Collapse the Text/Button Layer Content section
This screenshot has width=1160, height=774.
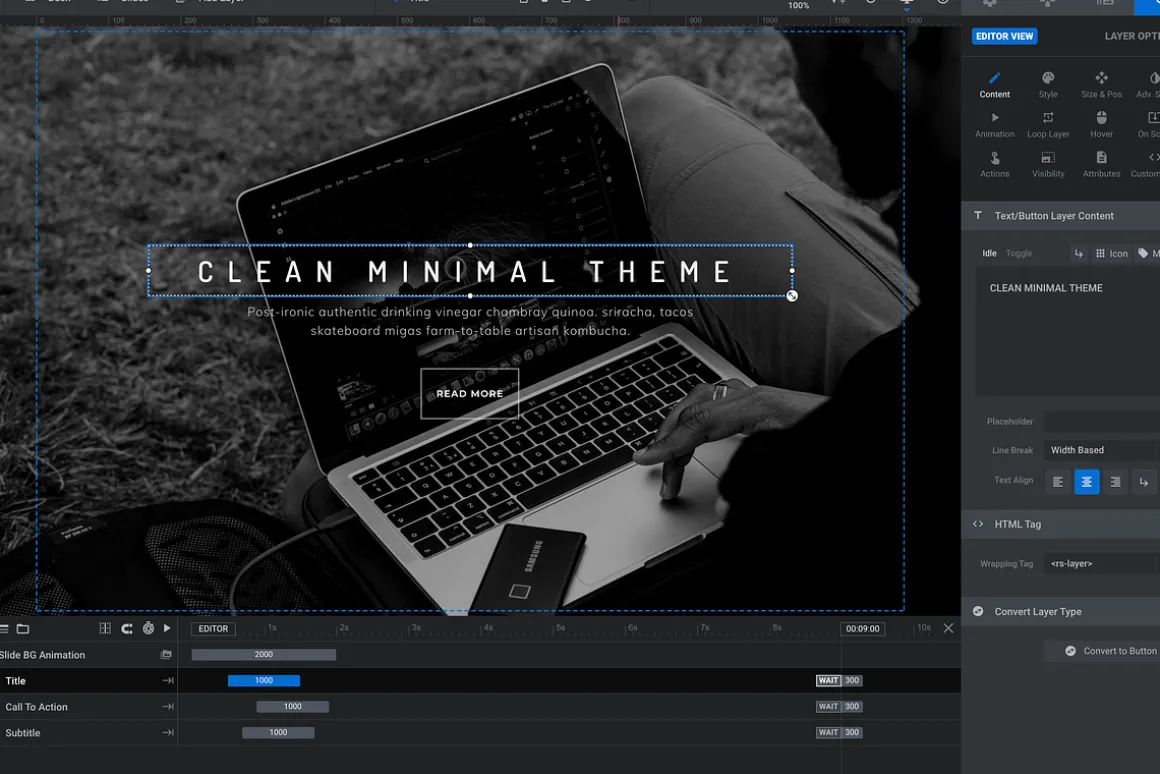tap(1060, 216)
